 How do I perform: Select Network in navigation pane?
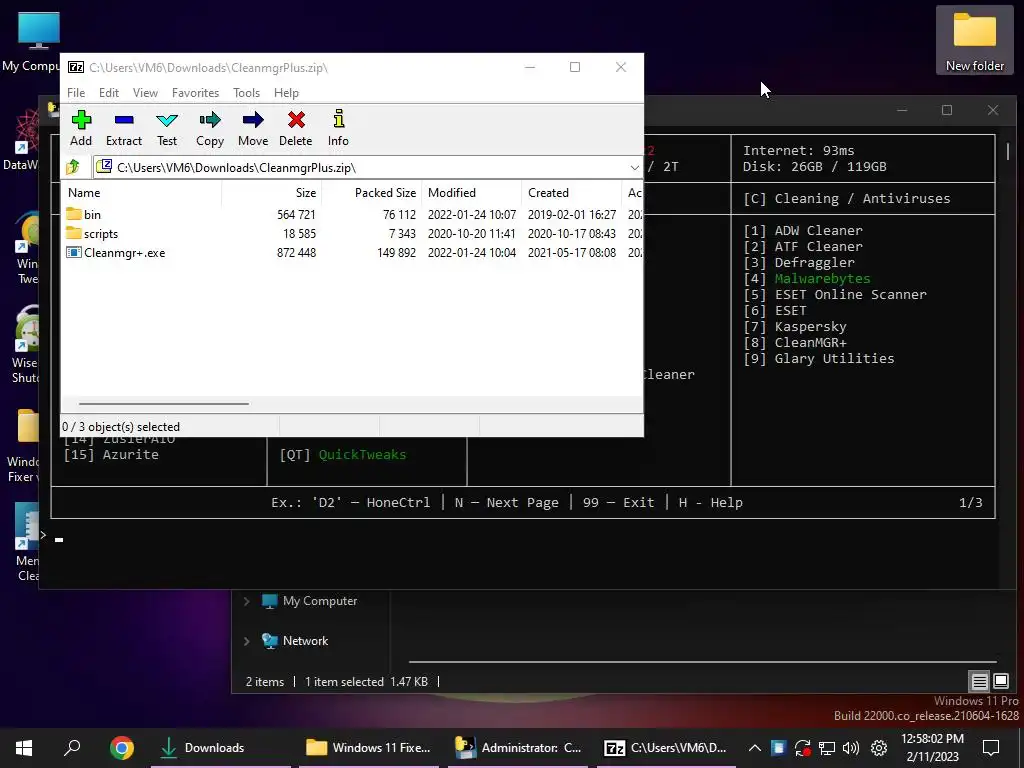[x=305, y=641]
